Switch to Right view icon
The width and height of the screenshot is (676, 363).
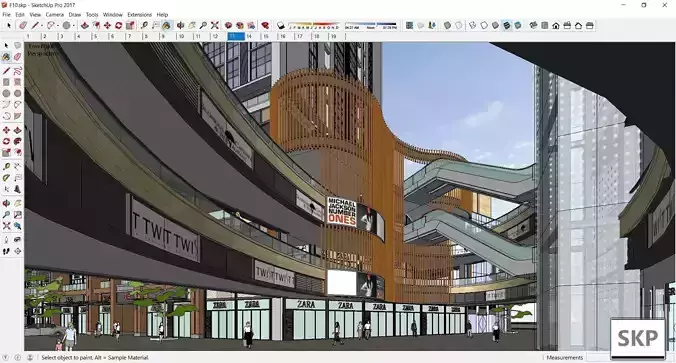(567, 25)
